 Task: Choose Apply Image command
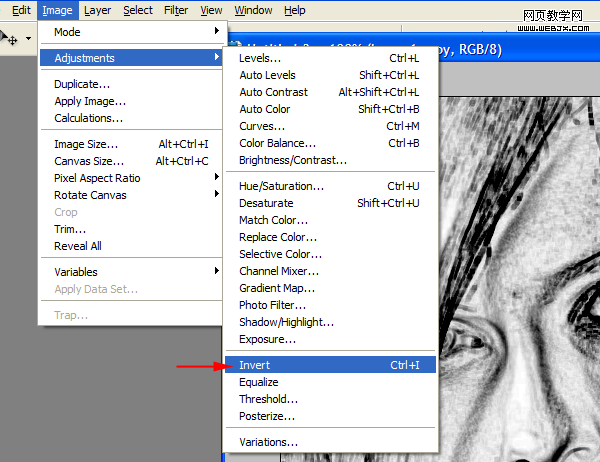(131, 101)
